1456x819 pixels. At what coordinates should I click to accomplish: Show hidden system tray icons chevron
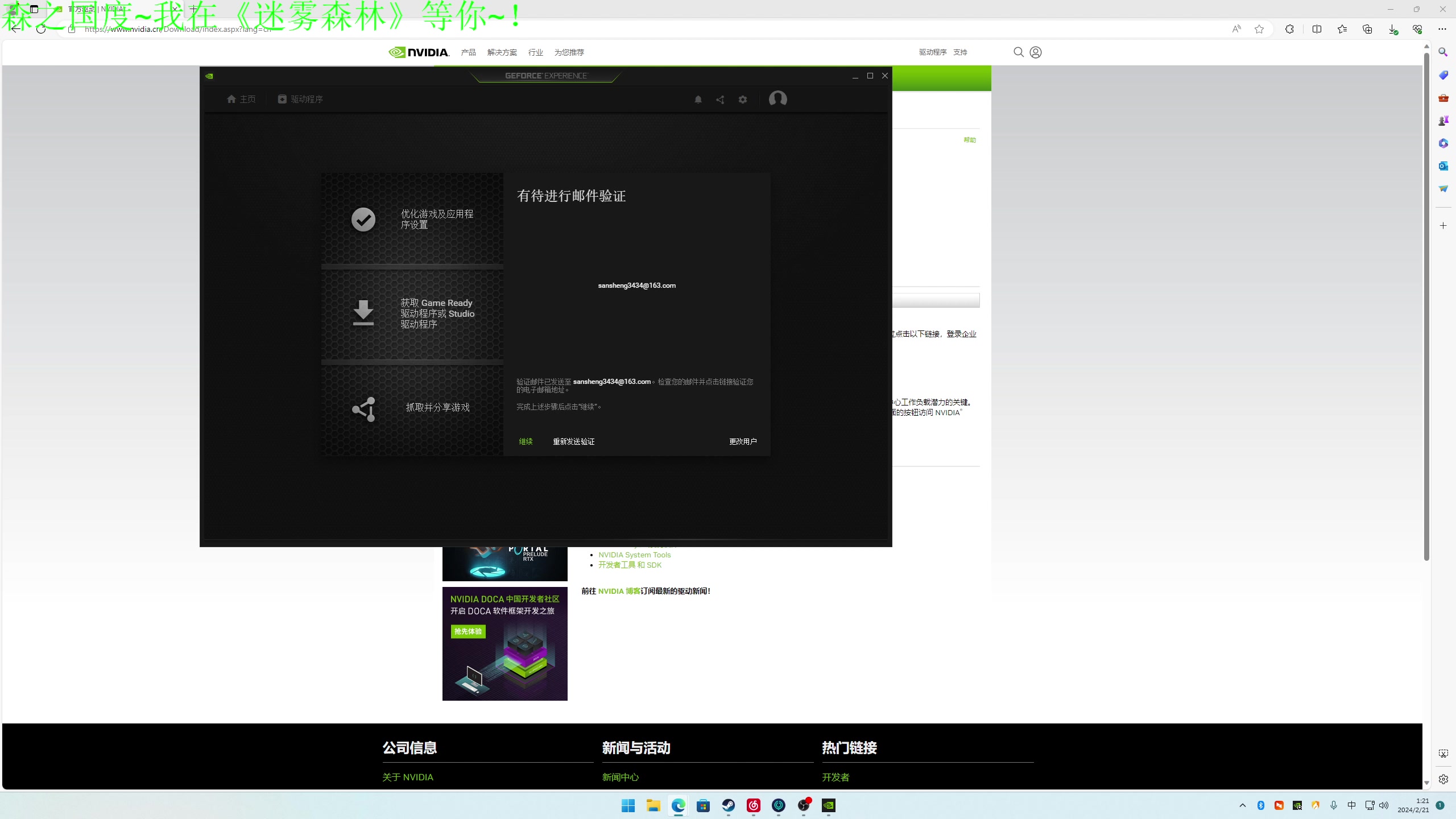[x=1242, y=805]
